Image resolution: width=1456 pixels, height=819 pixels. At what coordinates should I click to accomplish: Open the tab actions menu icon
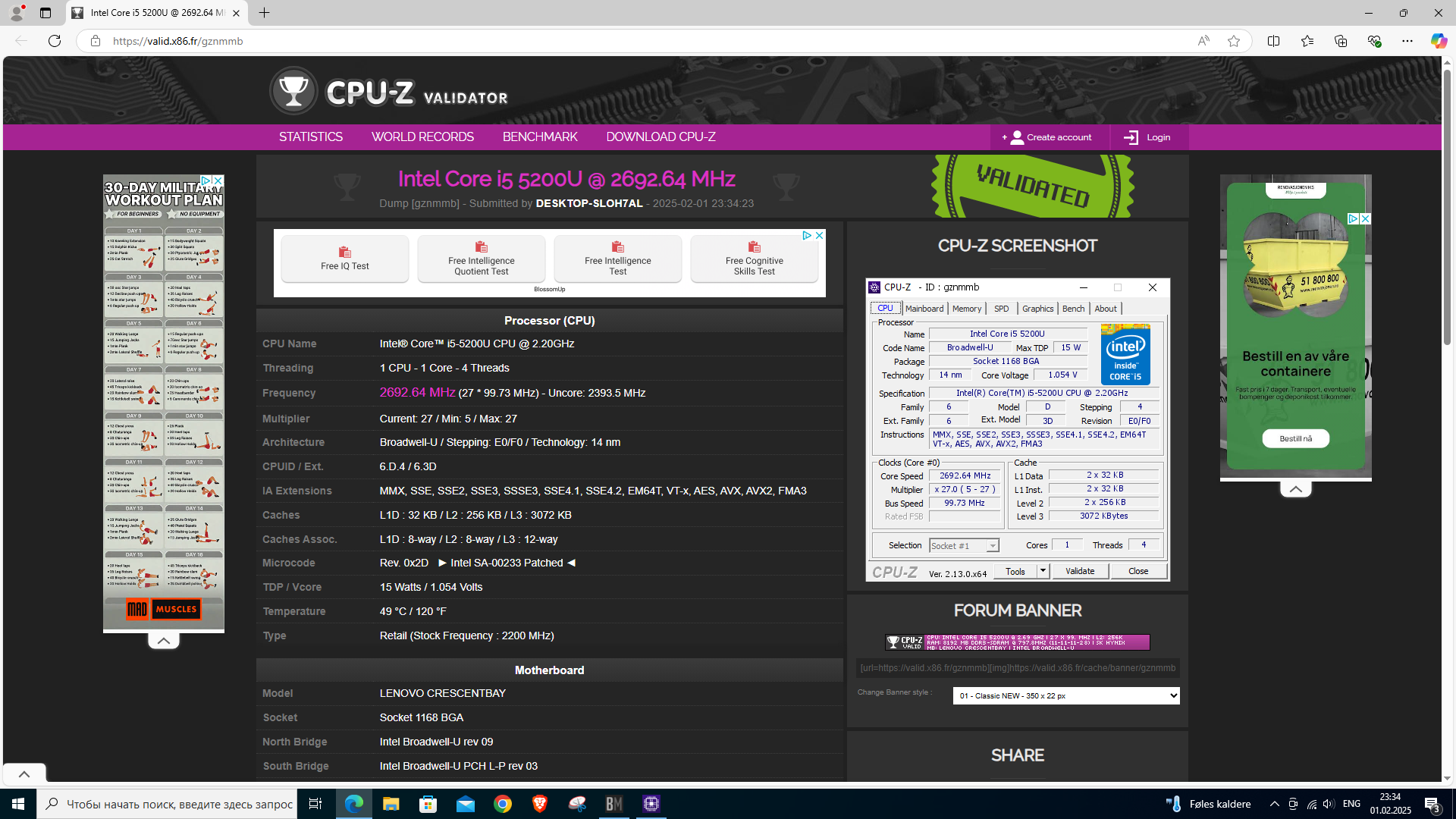click(45, 13)
